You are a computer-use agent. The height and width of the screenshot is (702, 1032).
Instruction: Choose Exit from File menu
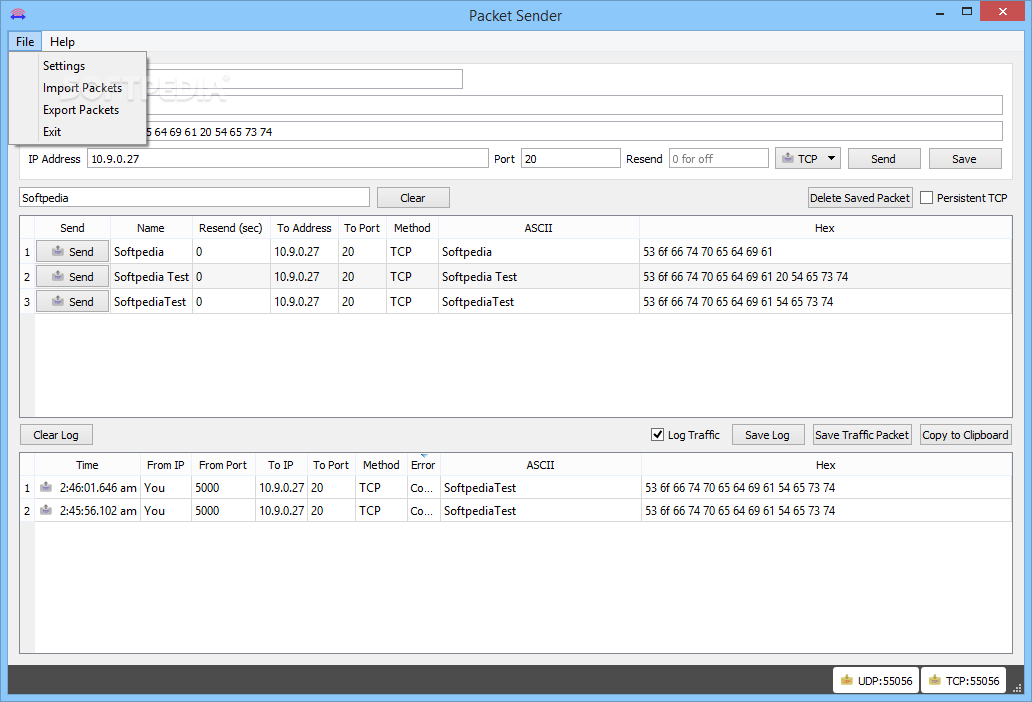tap(78, 132)
